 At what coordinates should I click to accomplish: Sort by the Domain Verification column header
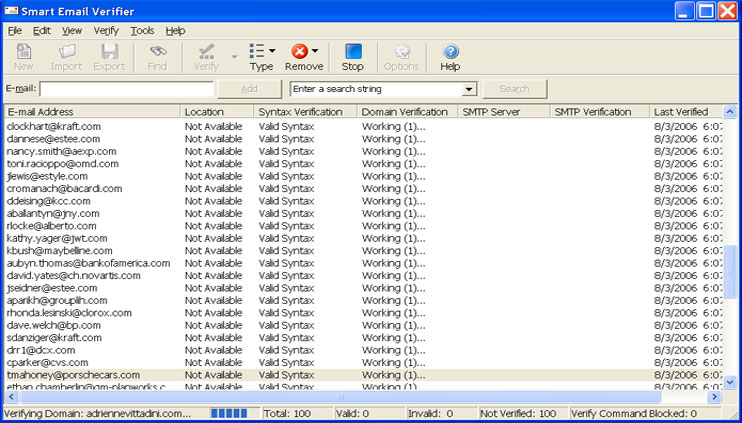point(404,112)
